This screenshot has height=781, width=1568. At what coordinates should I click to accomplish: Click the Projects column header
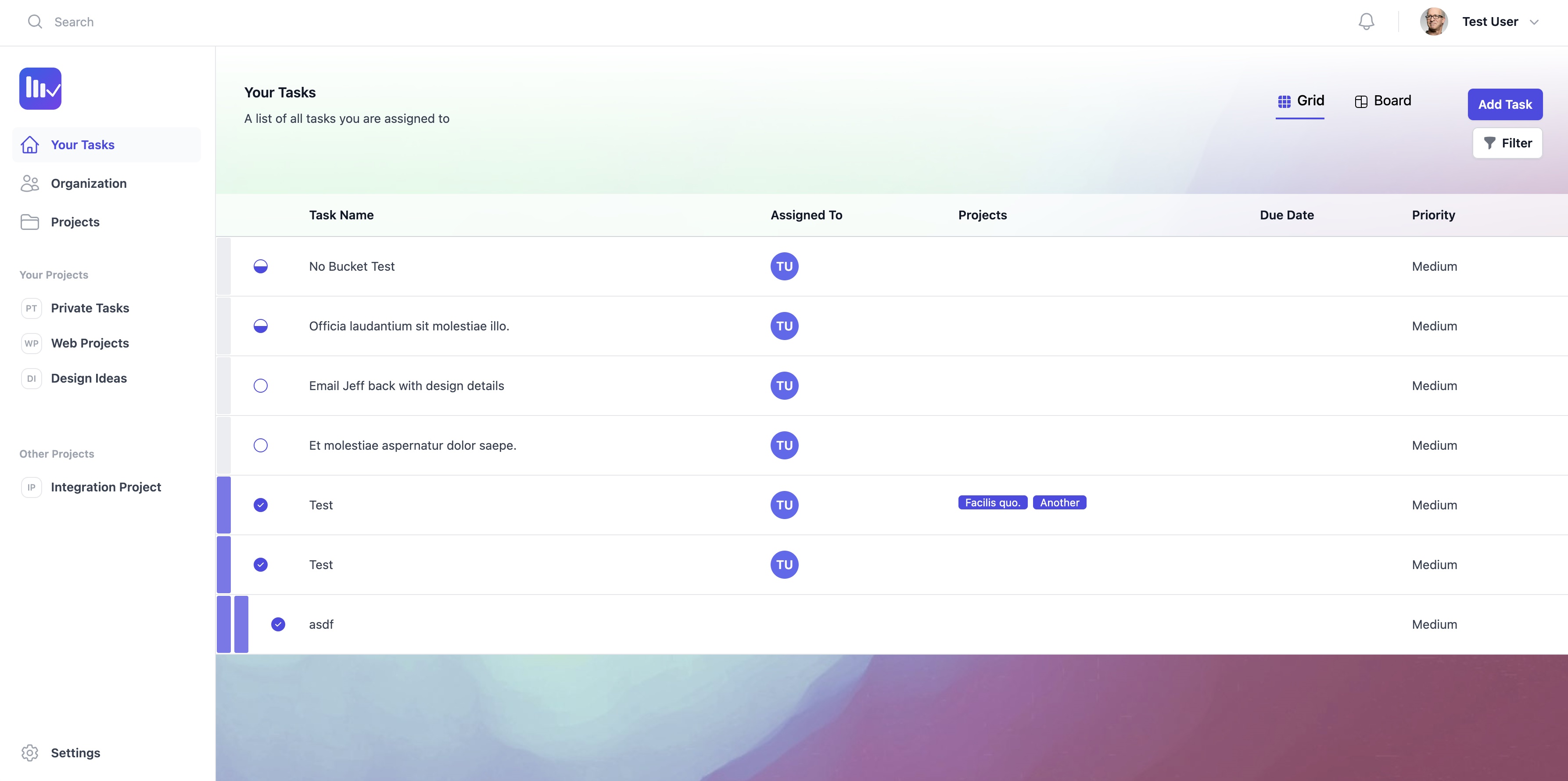983,215
